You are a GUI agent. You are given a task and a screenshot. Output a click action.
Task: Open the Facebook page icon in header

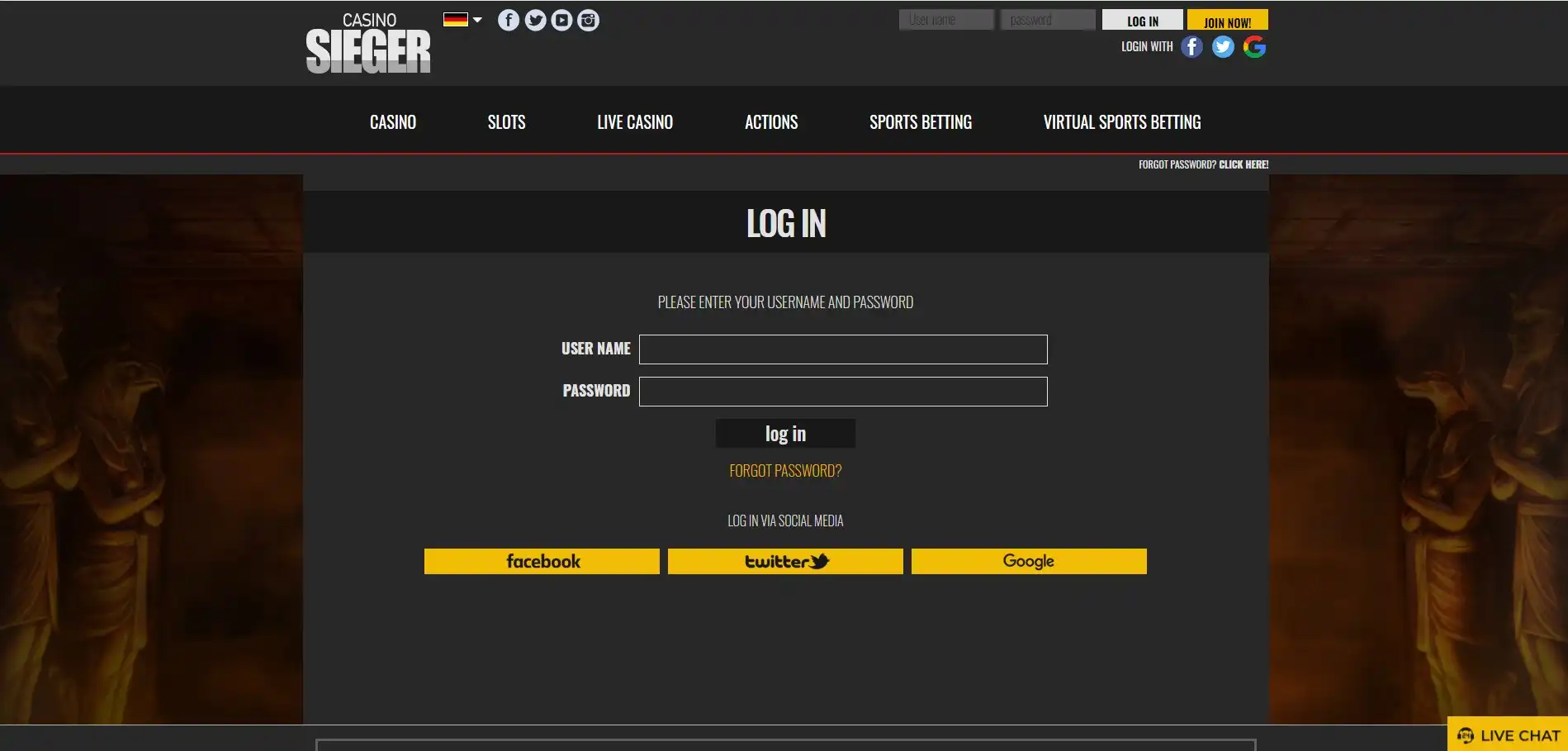pyautogui.click(x=509, y=21)
